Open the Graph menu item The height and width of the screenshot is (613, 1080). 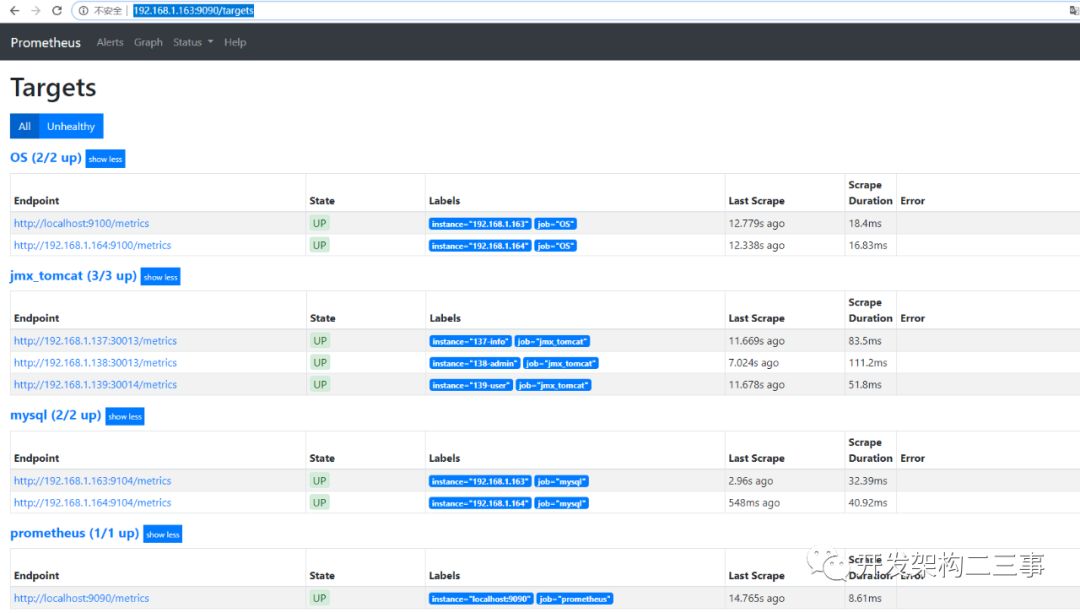coord(148,42)
